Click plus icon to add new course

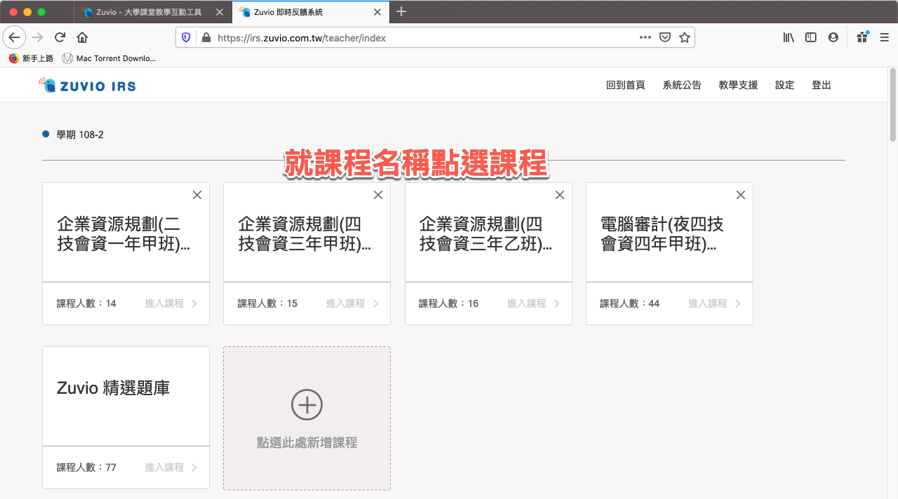(307, 405)
